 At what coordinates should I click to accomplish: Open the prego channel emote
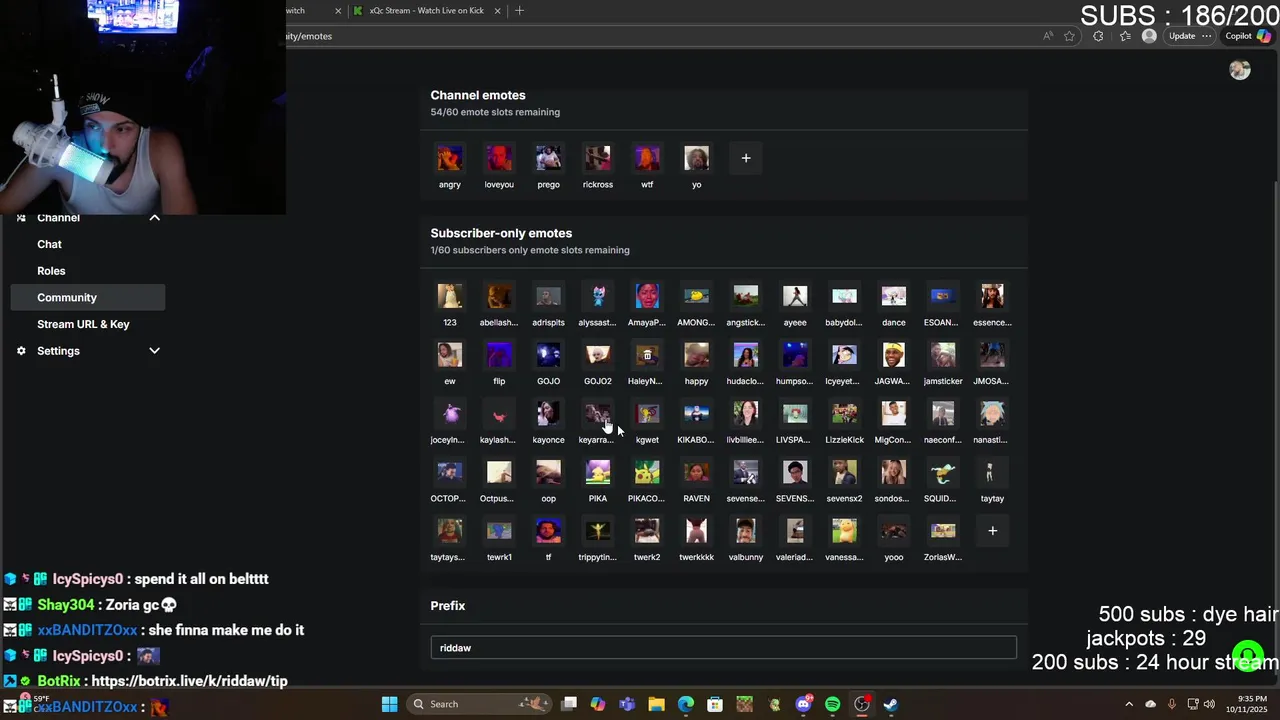pyautogui.click(x=548, y=158)
